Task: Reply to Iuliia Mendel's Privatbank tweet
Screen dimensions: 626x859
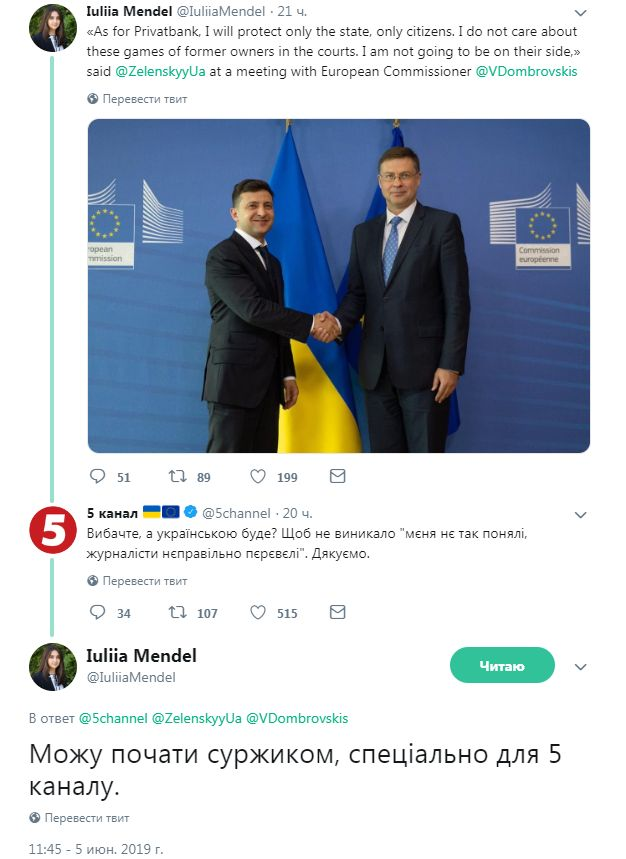Action: coord(97,476)
